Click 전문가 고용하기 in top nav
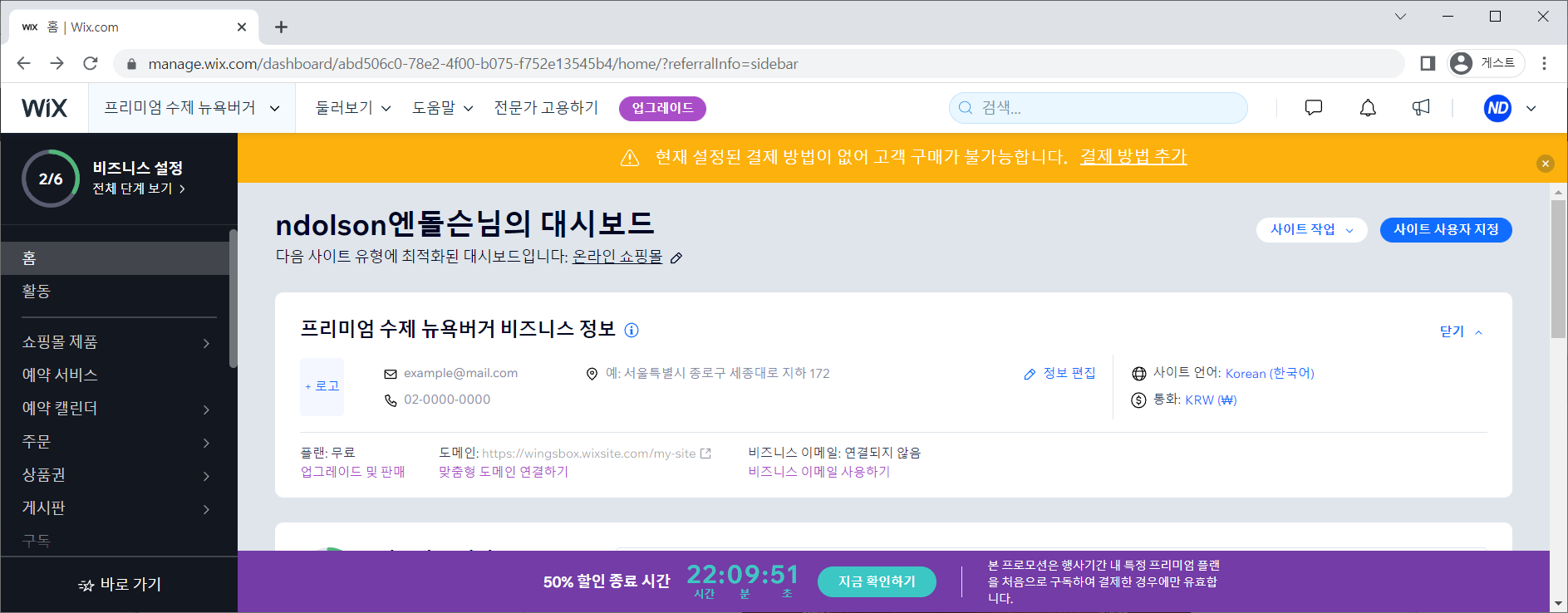Screen dimensions: 1568x613 546,108
